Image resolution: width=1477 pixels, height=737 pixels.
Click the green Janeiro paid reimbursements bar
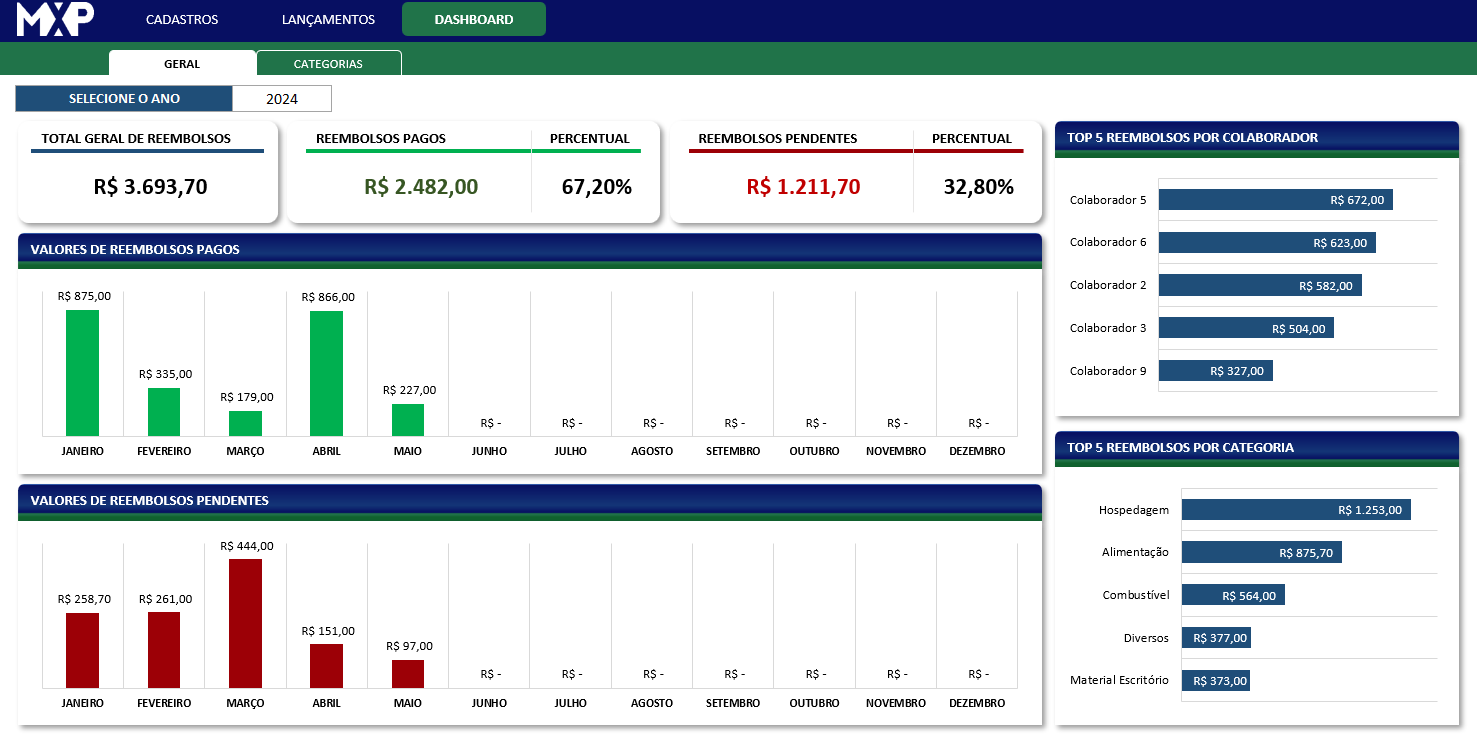coord(82,372)
